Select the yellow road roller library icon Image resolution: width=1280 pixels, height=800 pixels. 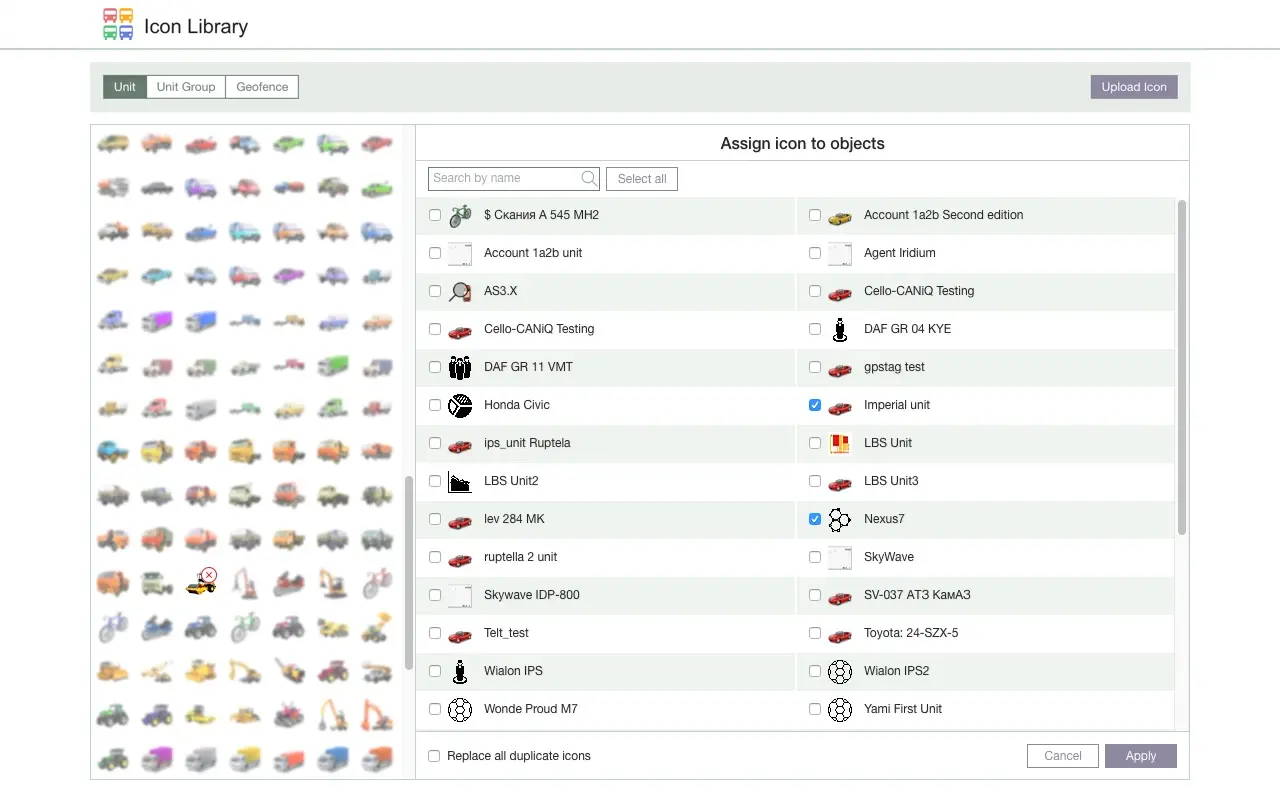[199, 584]
